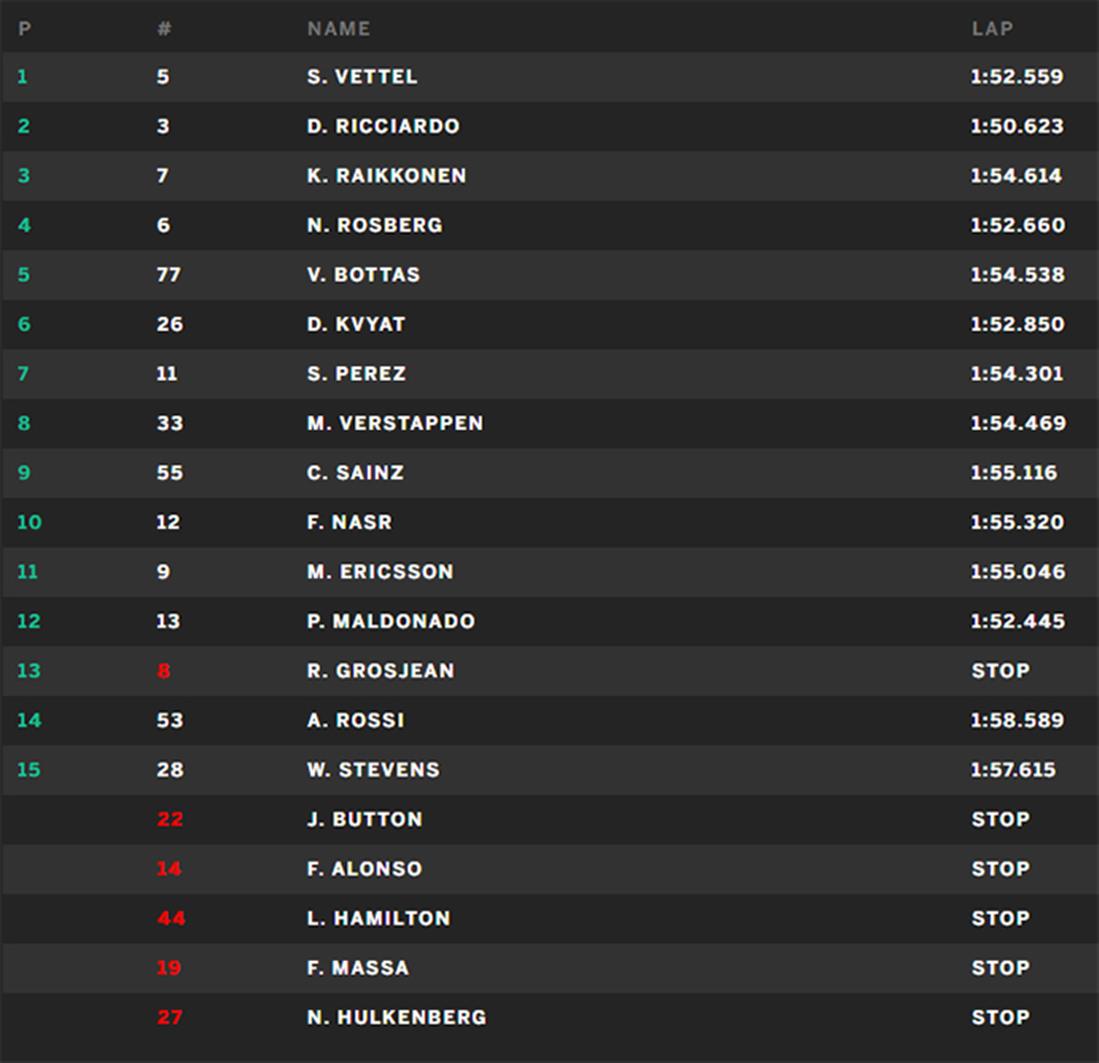This screenshot has width=1099, height=1063.
Task: Click STOP status for J. BUTTON
Action: (1000, 819)
